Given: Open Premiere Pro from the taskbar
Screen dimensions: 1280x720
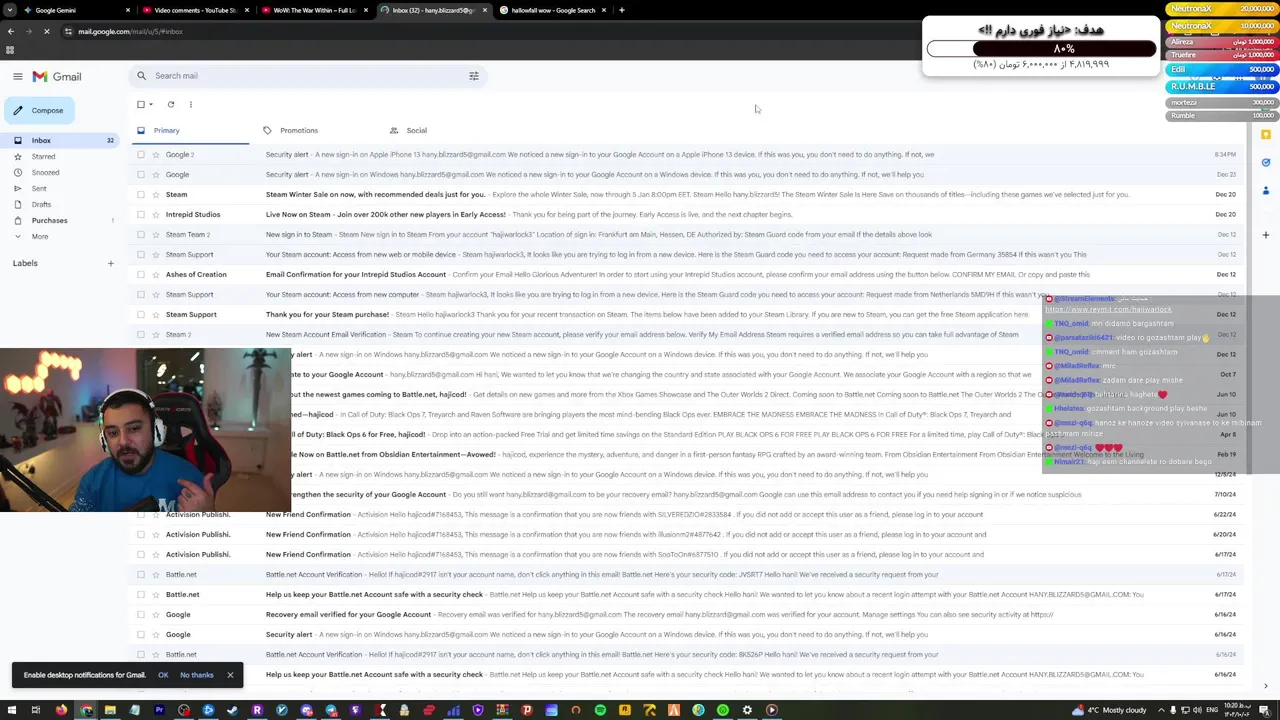Looking at the screenshot, I should pos(159,710).
